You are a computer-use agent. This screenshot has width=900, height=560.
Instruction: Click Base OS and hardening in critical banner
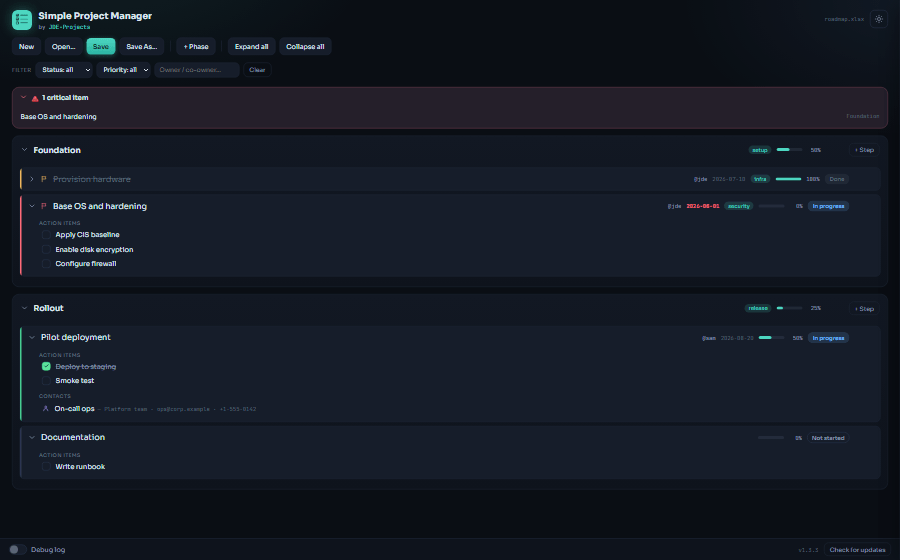(x=59, y=116)
